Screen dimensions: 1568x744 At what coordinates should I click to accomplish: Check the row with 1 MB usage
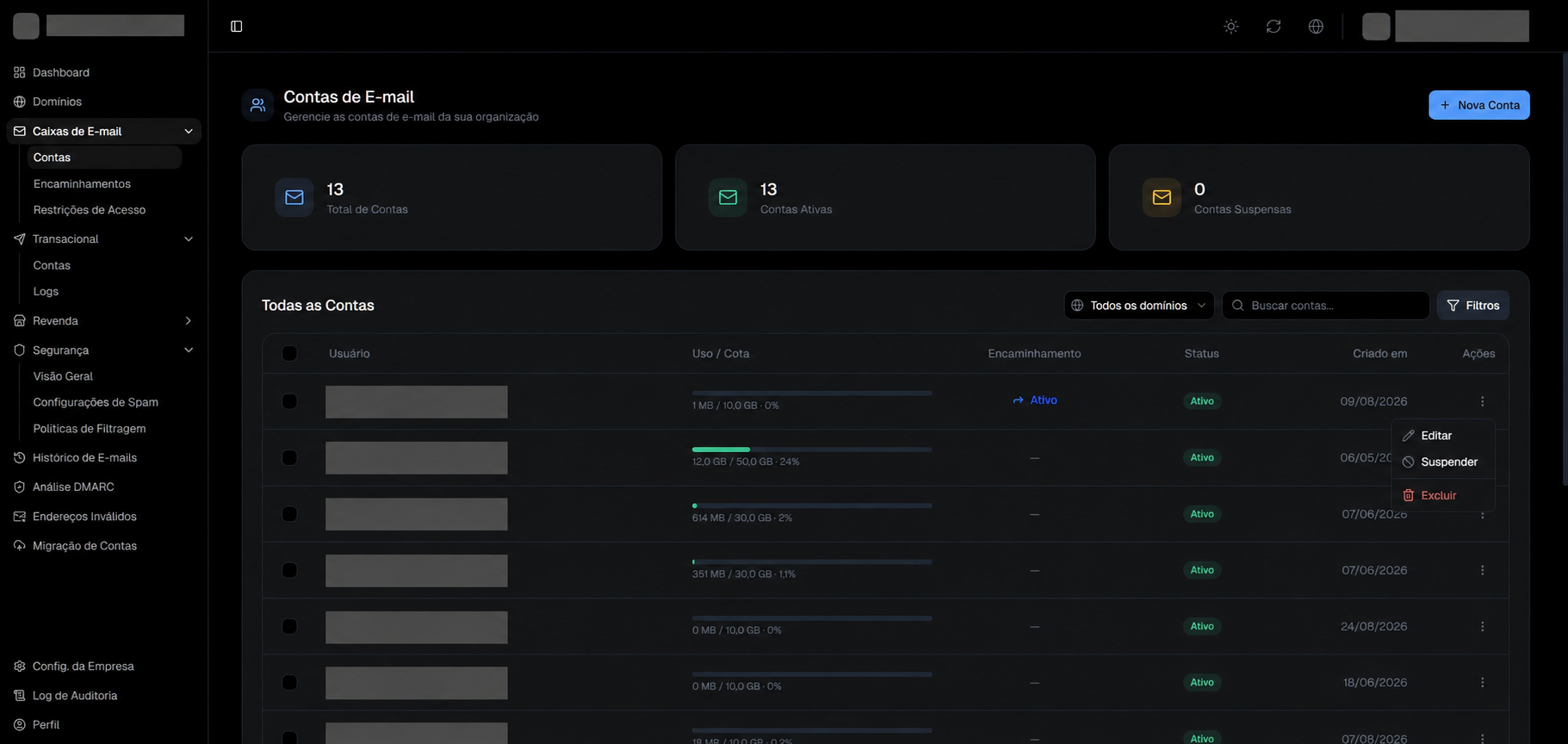tap(289, 401)
